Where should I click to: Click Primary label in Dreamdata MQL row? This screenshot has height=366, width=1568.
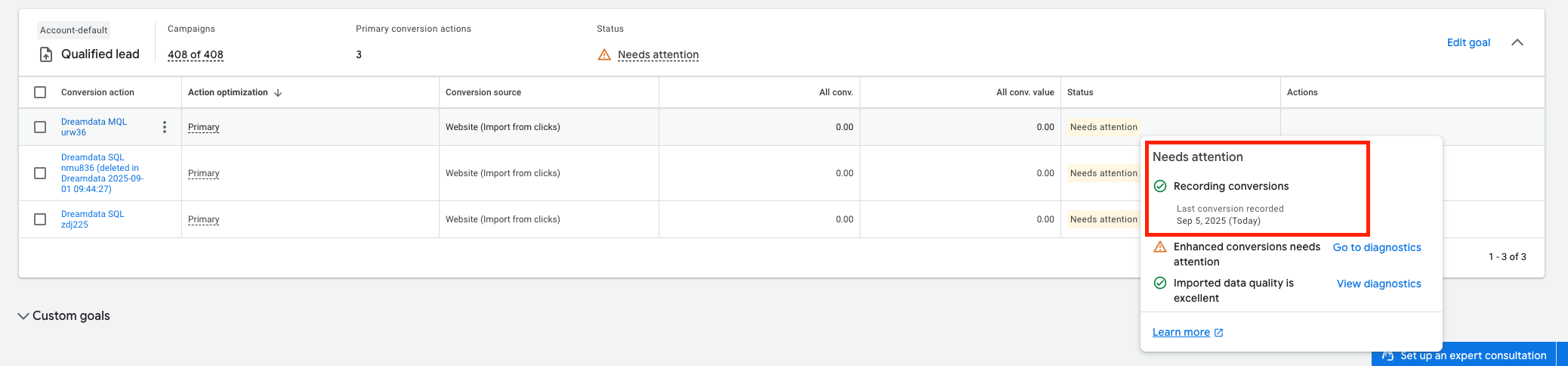pos(203,127)
